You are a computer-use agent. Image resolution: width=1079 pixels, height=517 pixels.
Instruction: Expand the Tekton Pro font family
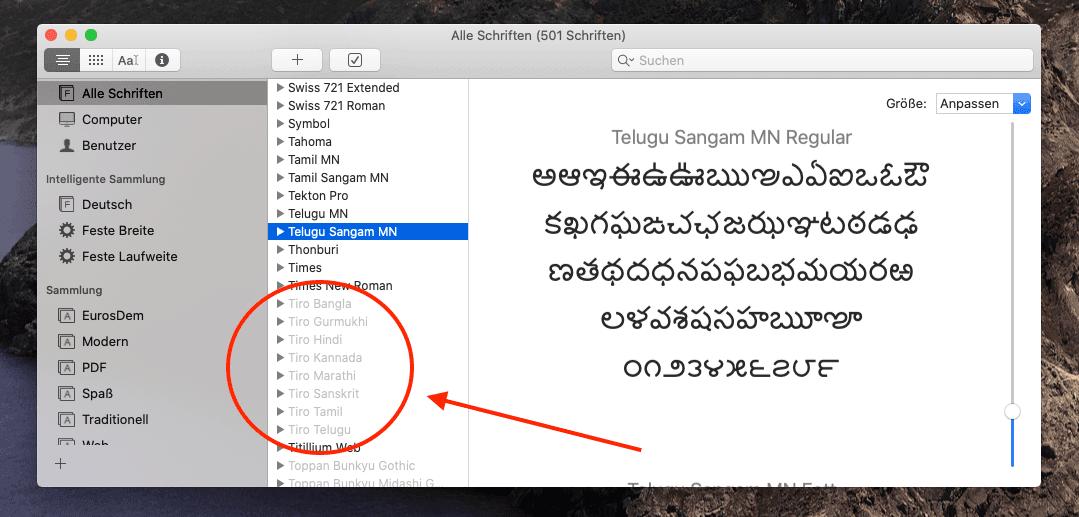(280, 196)
